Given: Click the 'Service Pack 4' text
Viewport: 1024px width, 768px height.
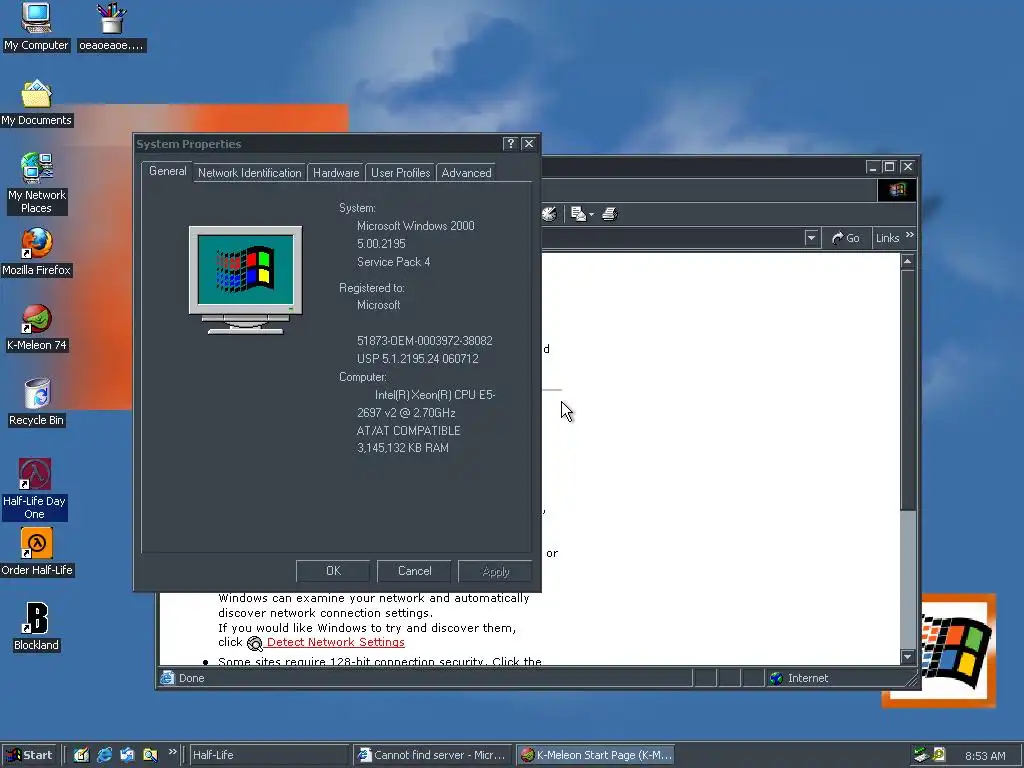Looking at the screenshot, I should pyautogui.click(x=393, y=262).
